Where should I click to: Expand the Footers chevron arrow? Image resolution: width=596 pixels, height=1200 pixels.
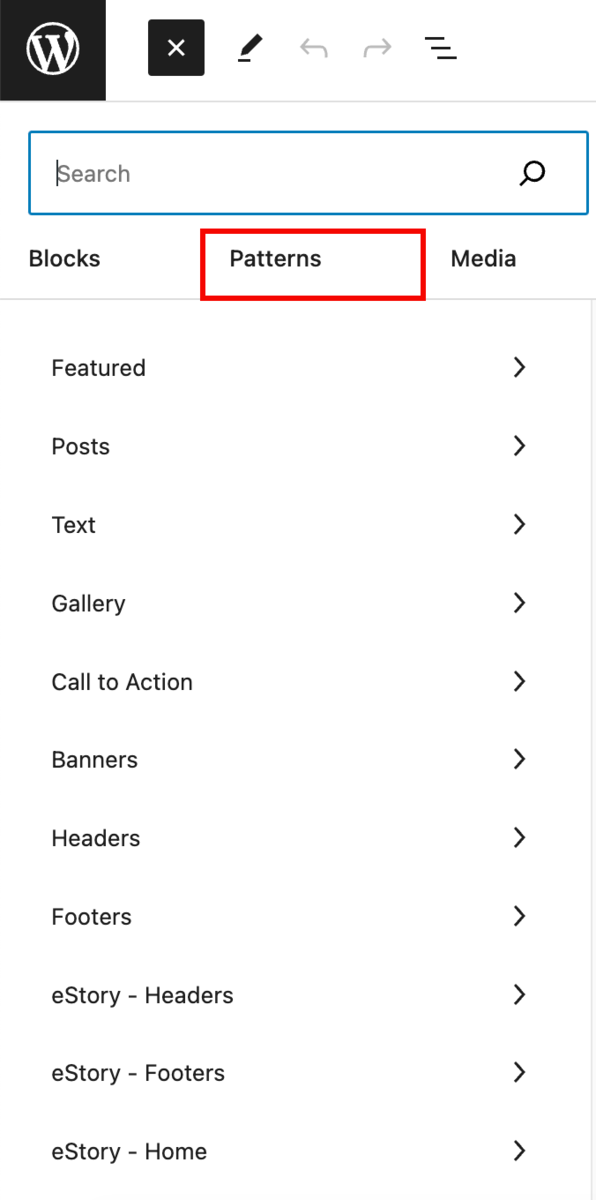tap(519, 915)
